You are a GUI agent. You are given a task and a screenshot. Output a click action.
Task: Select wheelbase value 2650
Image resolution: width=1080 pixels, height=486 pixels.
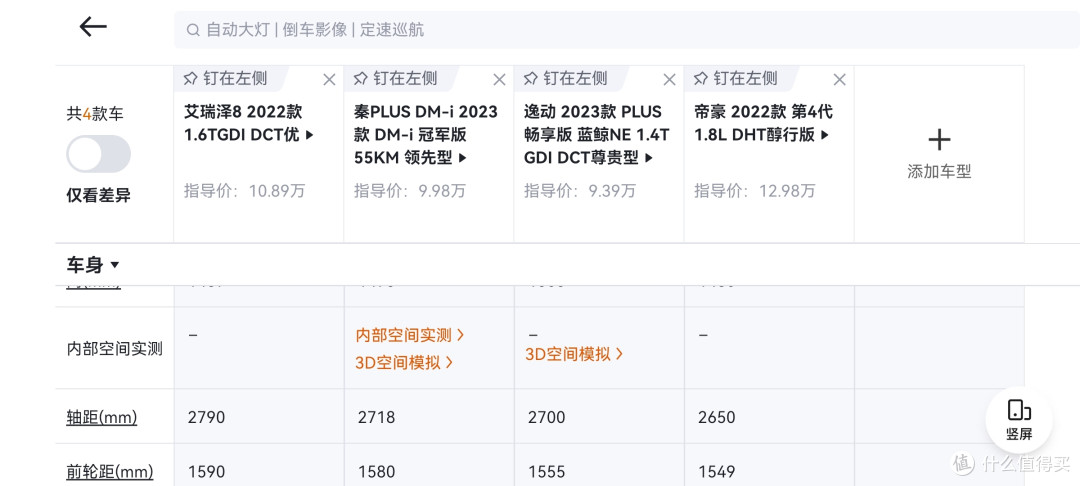[x=716, y=417]
